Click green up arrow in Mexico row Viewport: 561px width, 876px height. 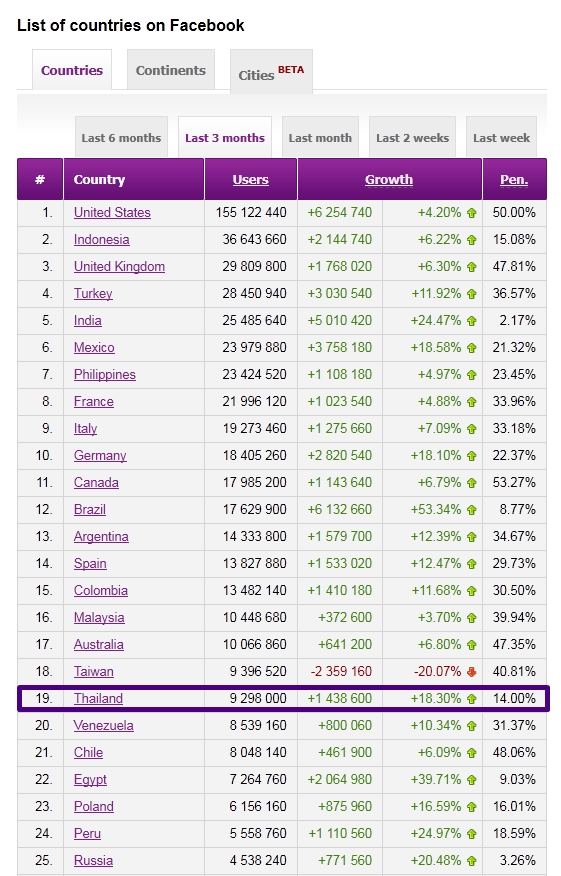tap(472, 348)
